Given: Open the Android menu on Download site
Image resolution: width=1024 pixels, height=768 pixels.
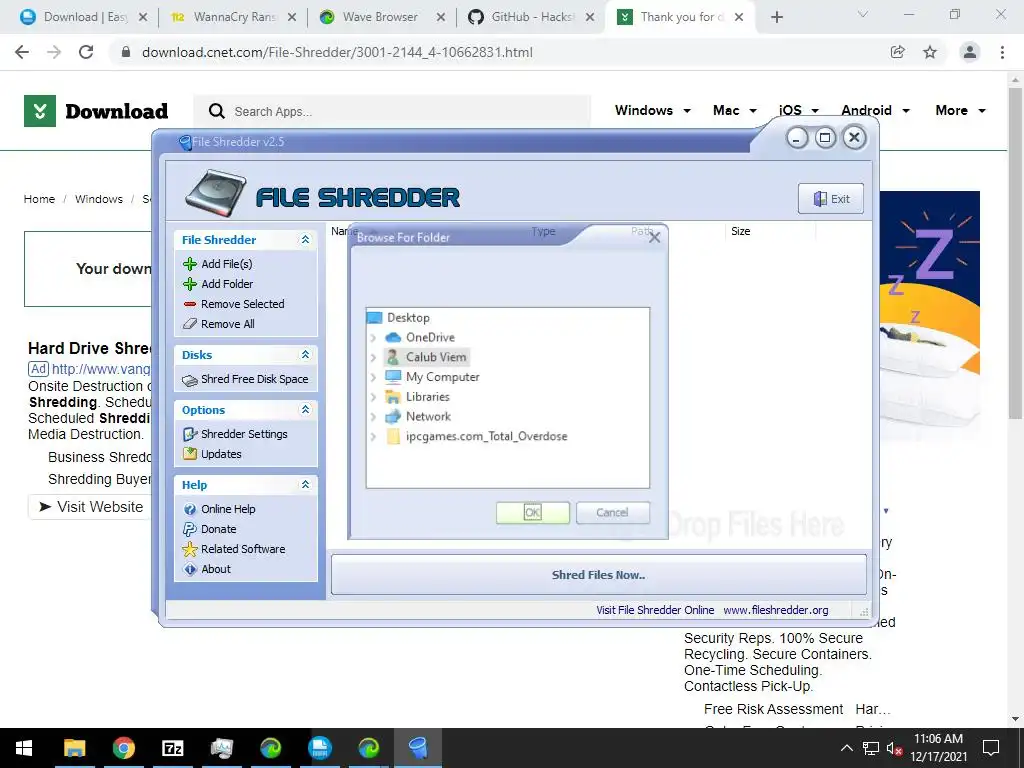Looking at the screenshot, I should click(x=875, y=110).
